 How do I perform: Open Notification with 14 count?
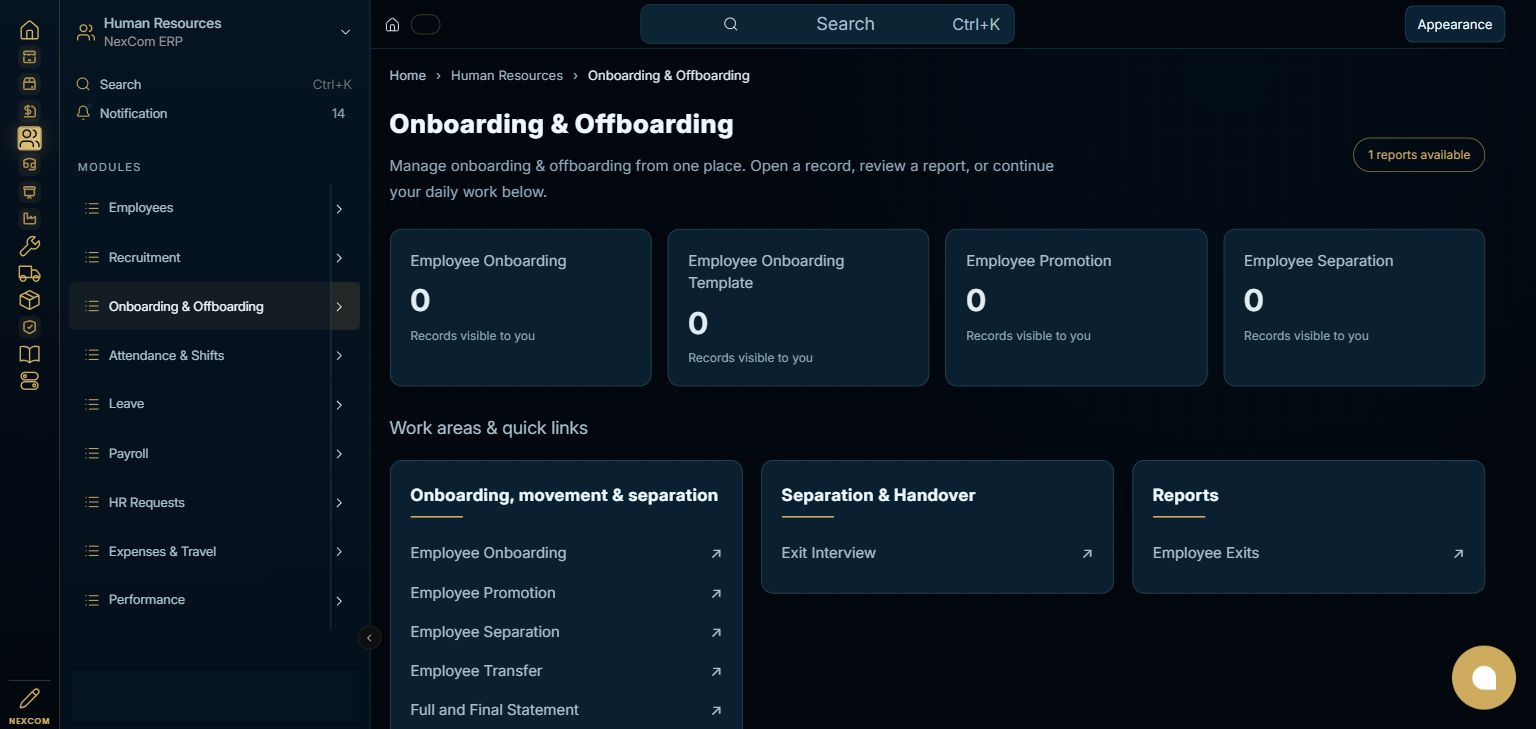tap(213, 113)
